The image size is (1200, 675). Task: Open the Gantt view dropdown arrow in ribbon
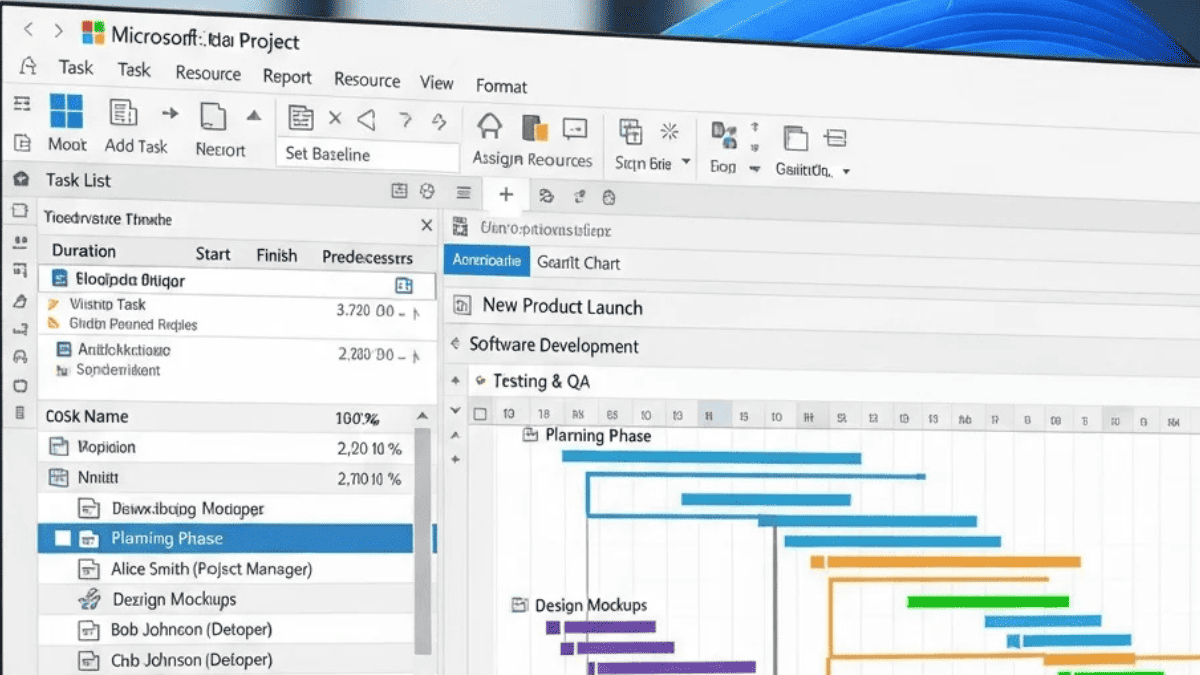pyautogui.click(x=846, y=172)
